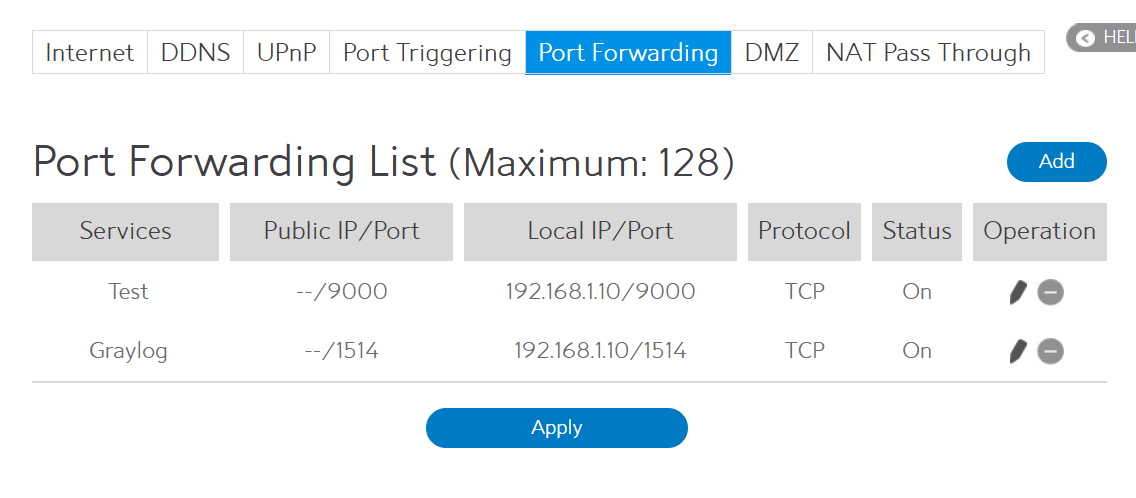Open the DMZ tab

pos(771,52)
